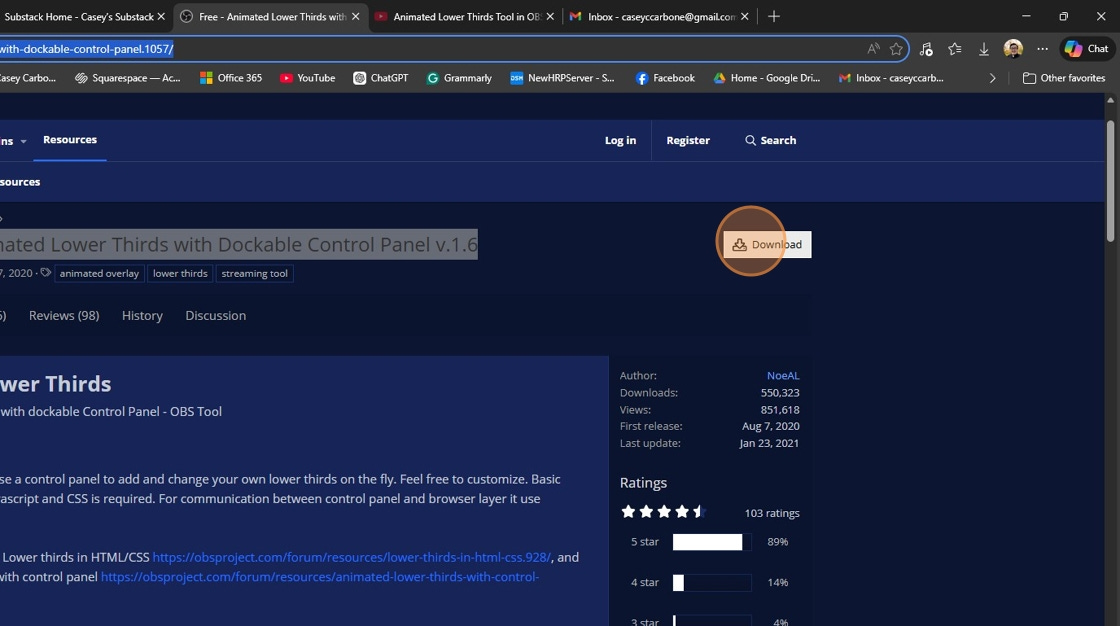1120x626 pixels.
Task: Close the Free Animated Lower Thirds tab
Action: 356,16
